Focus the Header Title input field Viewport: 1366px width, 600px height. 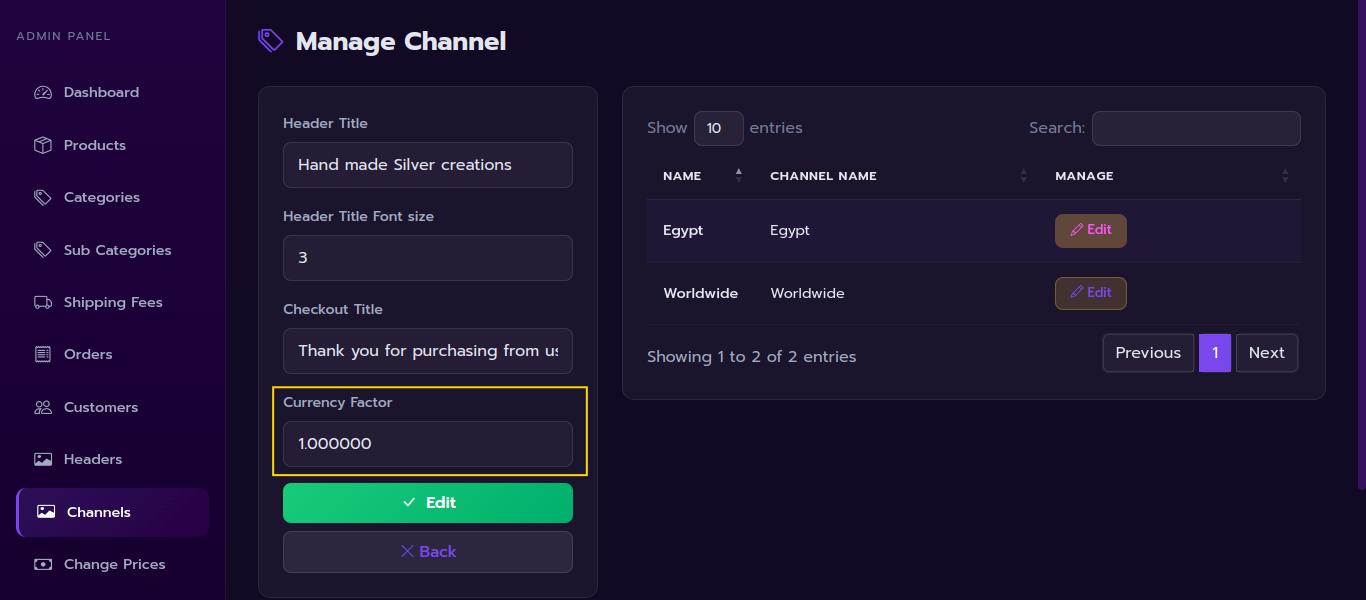[428, 165]
